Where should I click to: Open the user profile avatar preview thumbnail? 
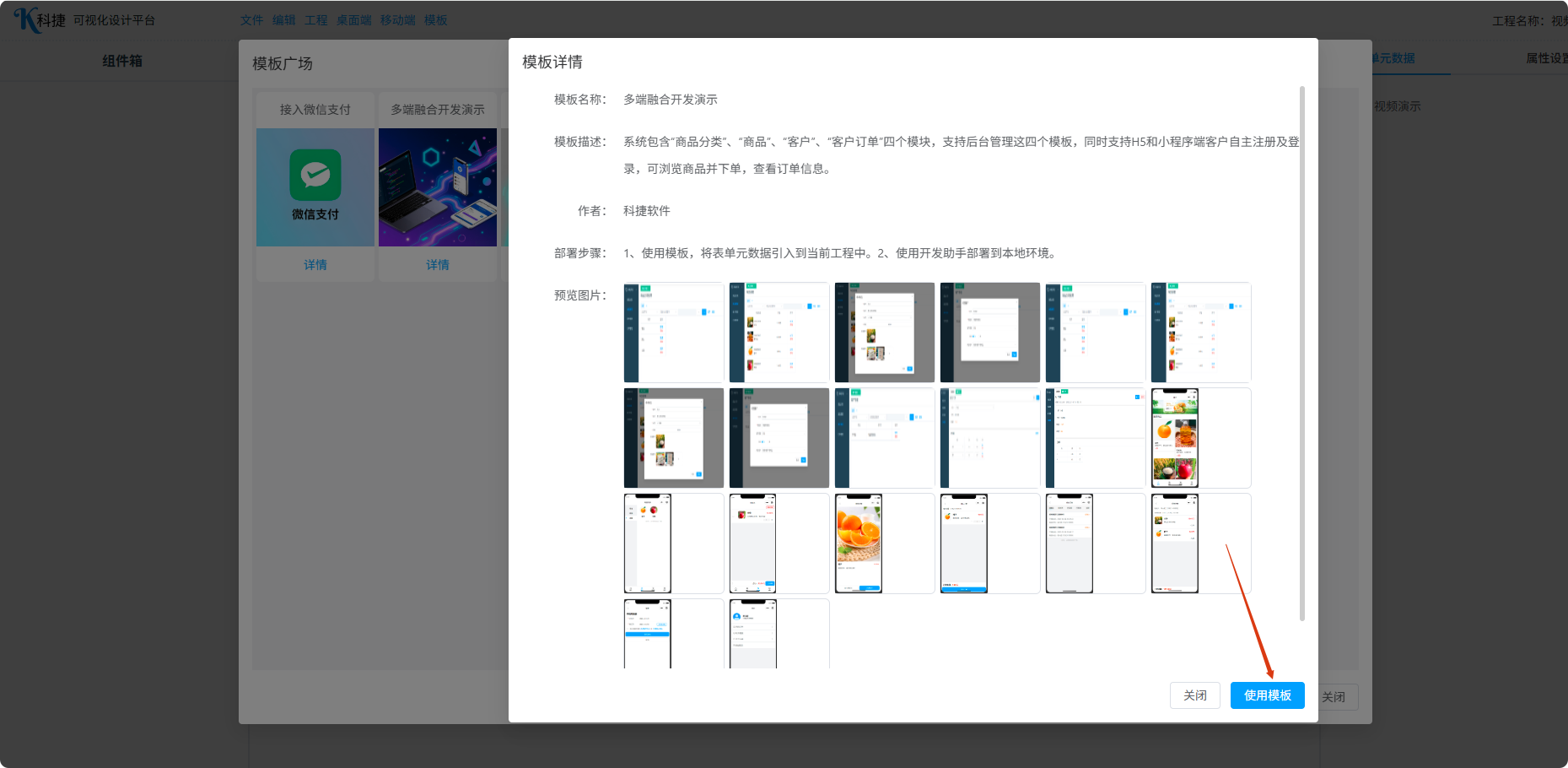click(753, 635)
